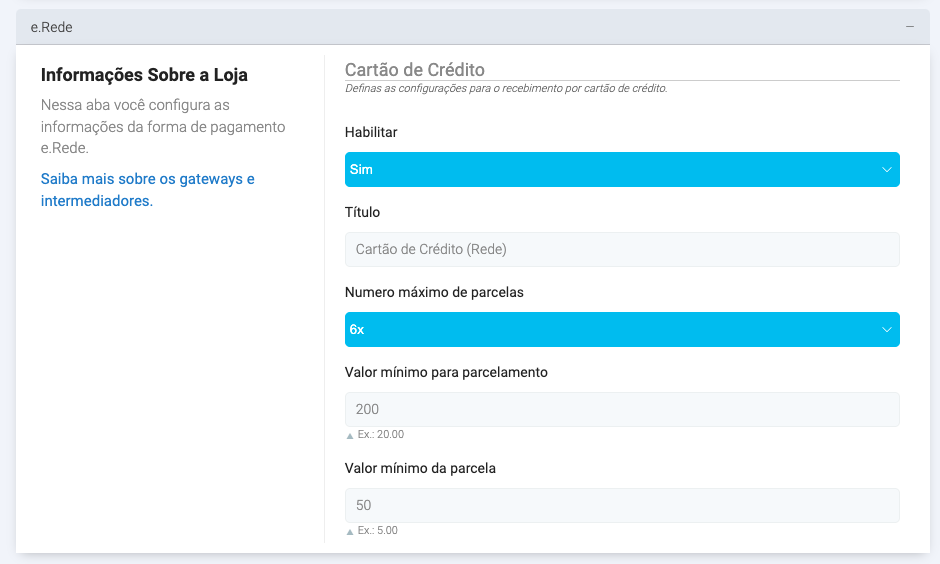Click the chevron arrow in the parcelas select

[x=886, y=330]
